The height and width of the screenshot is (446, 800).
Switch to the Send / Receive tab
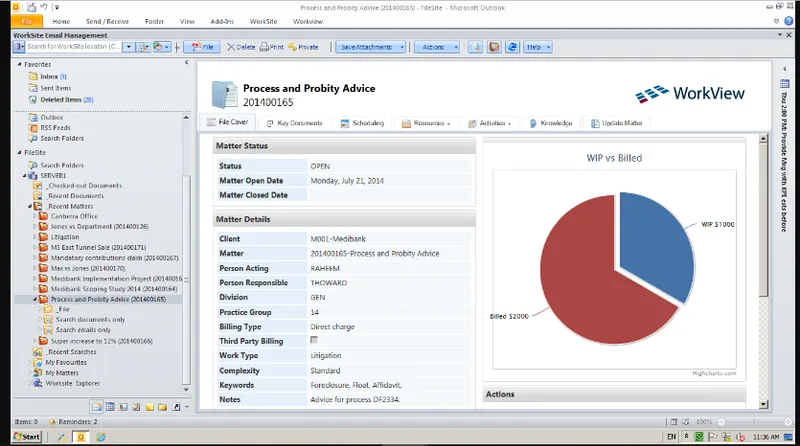[x=107, y=21]
